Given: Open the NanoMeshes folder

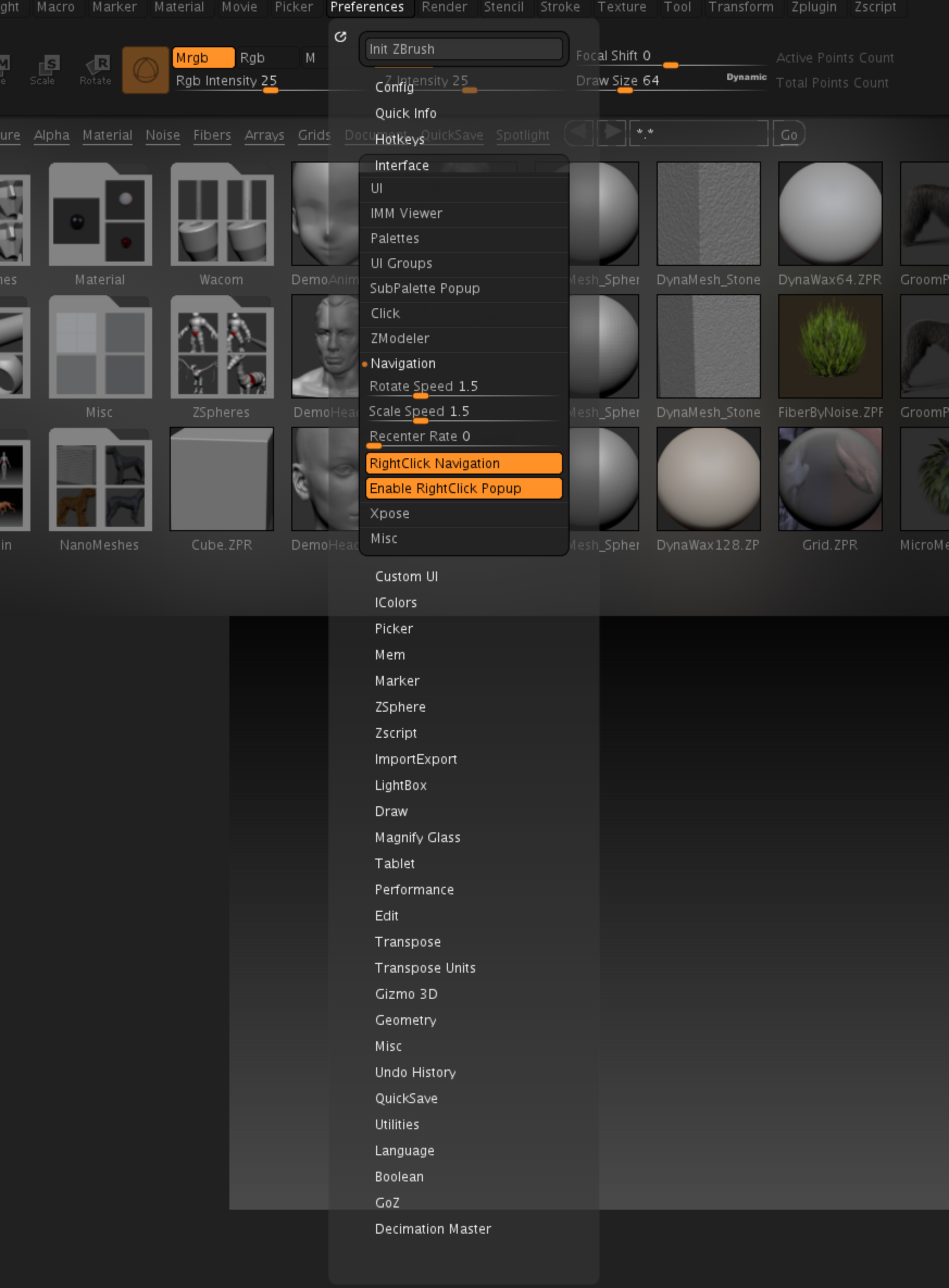Looking at the screenshot, I should [101, 480].
